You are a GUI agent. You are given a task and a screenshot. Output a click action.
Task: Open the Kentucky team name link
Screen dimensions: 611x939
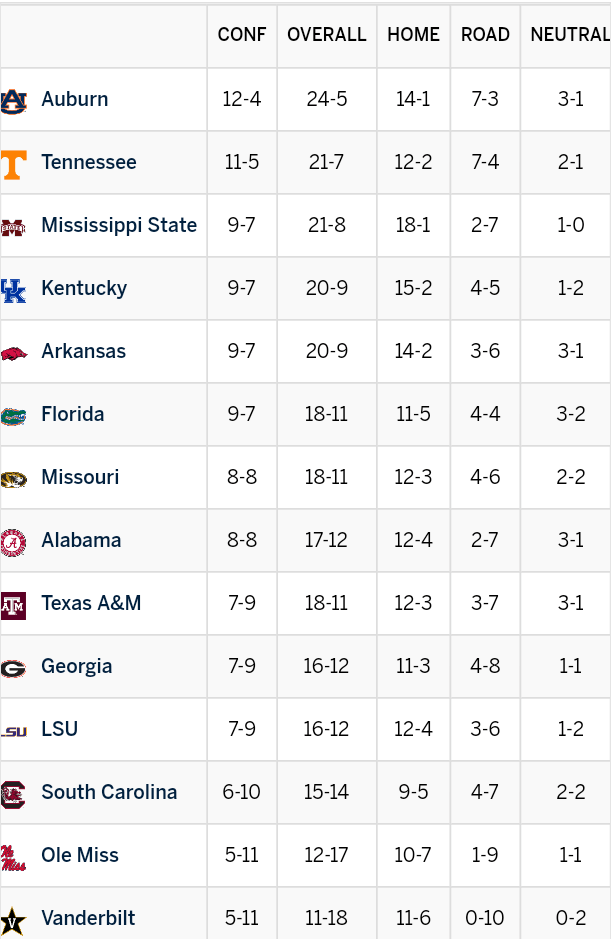pyautogui.click(x=84, y=288)
